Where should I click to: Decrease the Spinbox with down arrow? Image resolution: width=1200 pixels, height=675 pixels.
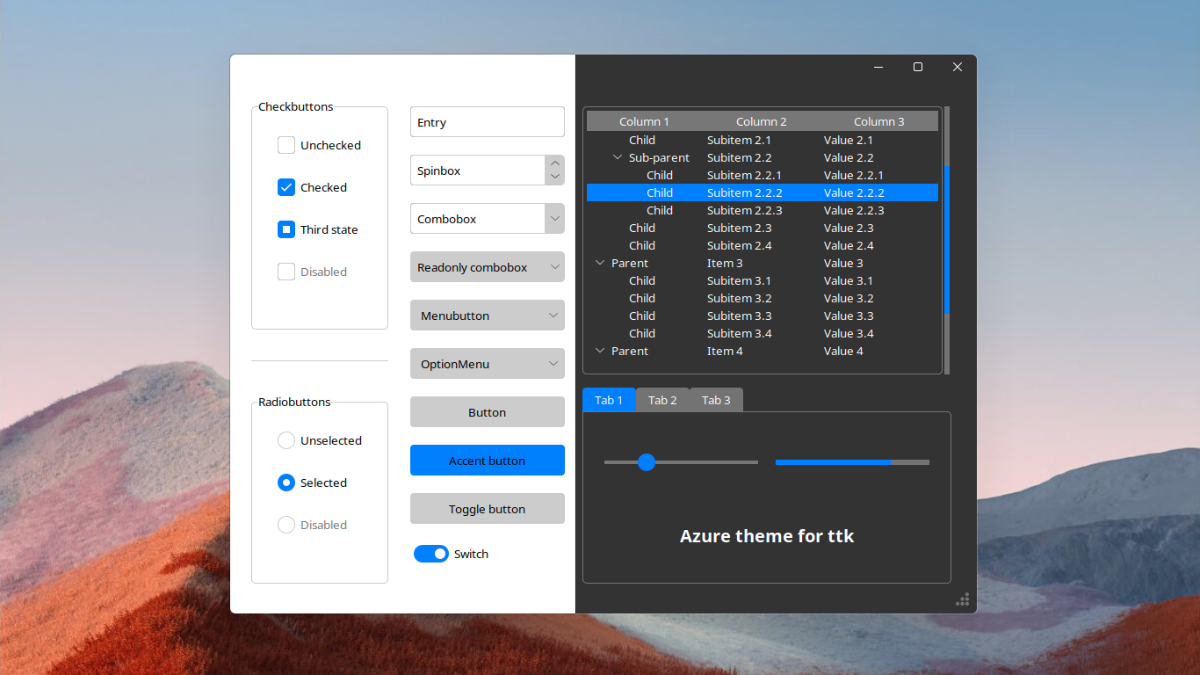[555, 177]
